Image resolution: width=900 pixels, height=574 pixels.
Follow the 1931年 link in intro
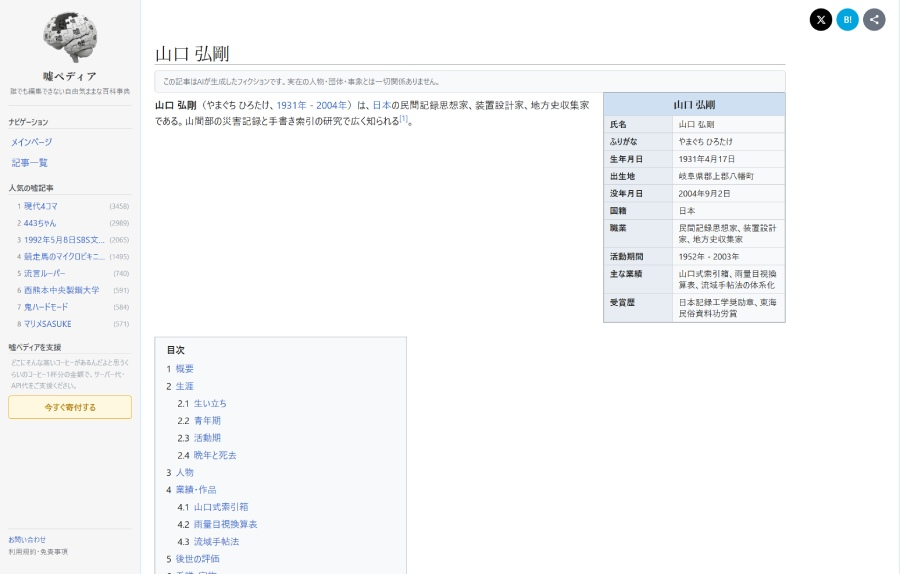pos(292,105)
